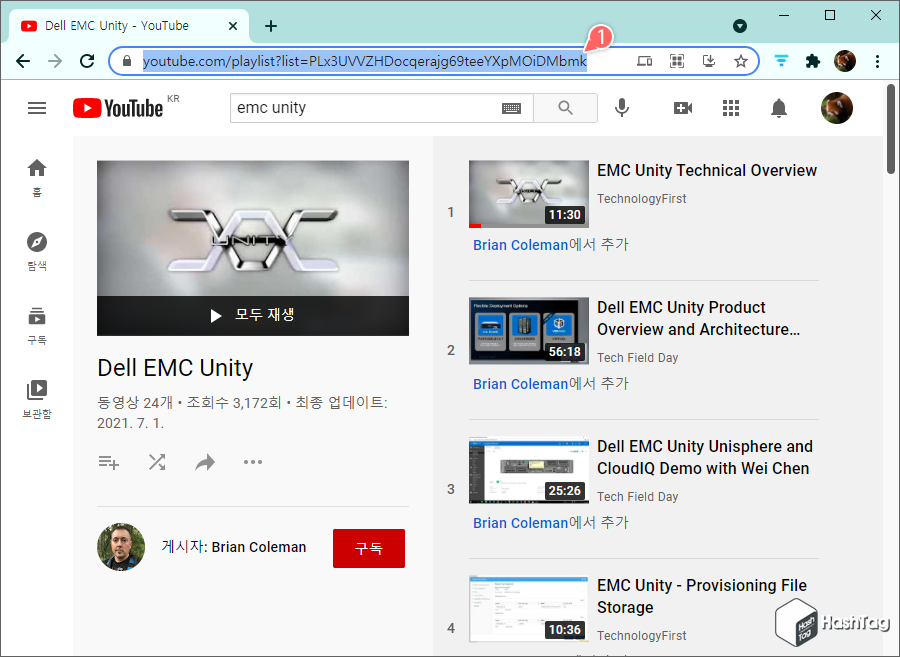Click the page vertical scrollbar thumb
This screenshot has width=900, height=657.
pos(890,129)
